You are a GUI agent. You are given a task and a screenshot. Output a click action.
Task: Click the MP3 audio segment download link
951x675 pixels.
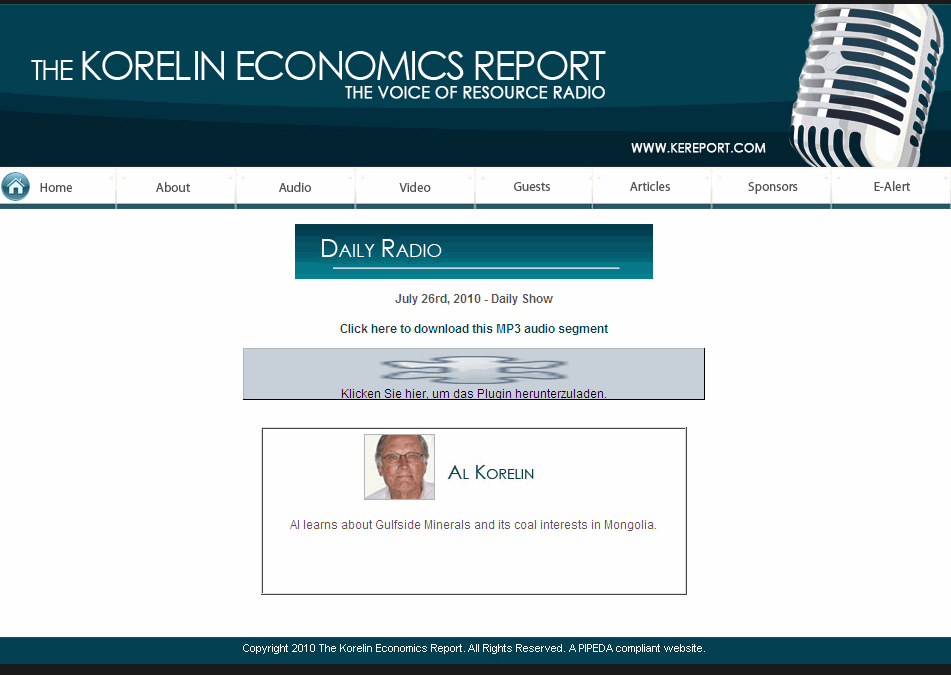[474, 329]
